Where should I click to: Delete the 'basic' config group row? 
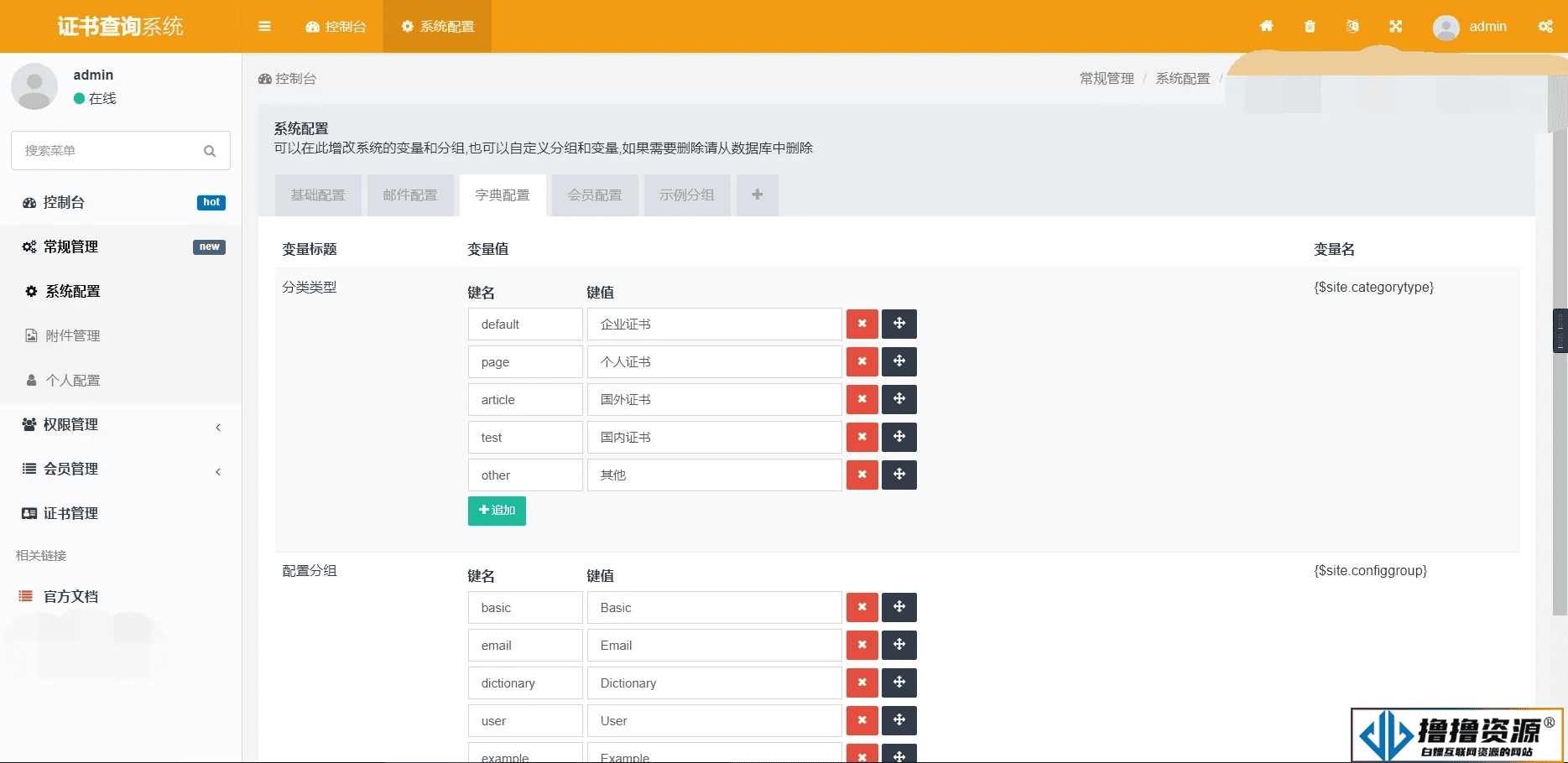[x=862, y=607]
